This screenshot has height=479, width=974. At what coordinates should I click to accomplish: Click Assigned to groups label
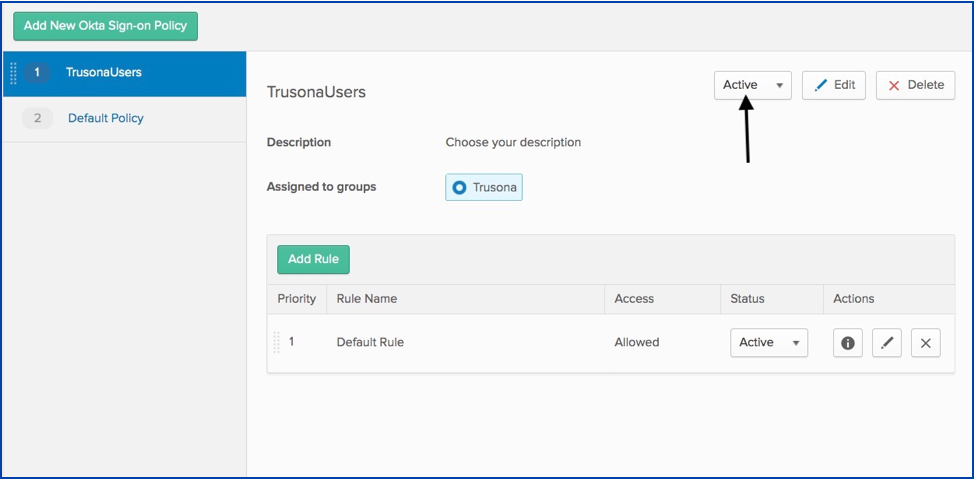coord(321,186)
